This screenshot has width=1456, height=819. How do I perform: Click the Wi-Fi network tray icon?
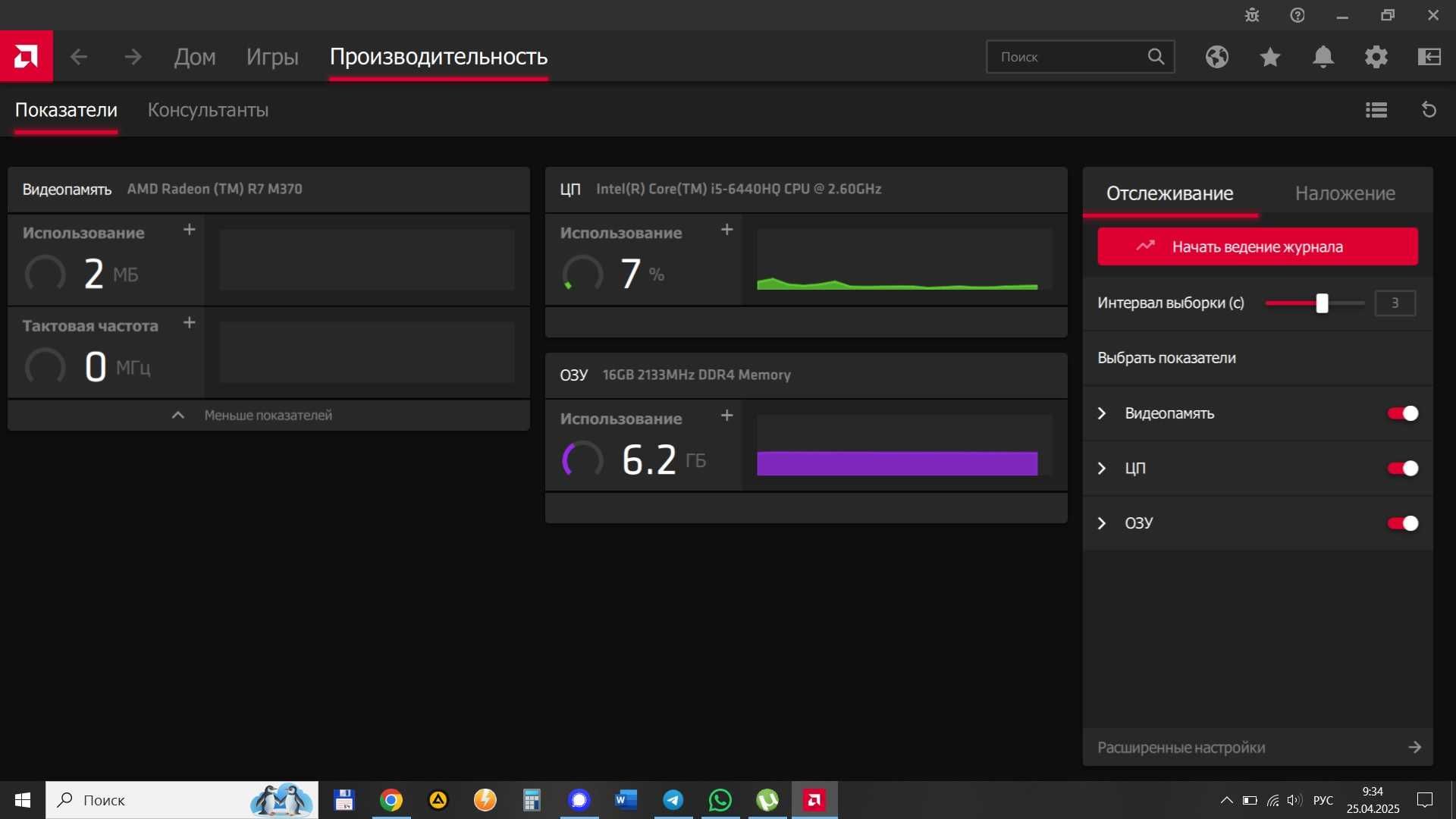tap(1273, 800)
